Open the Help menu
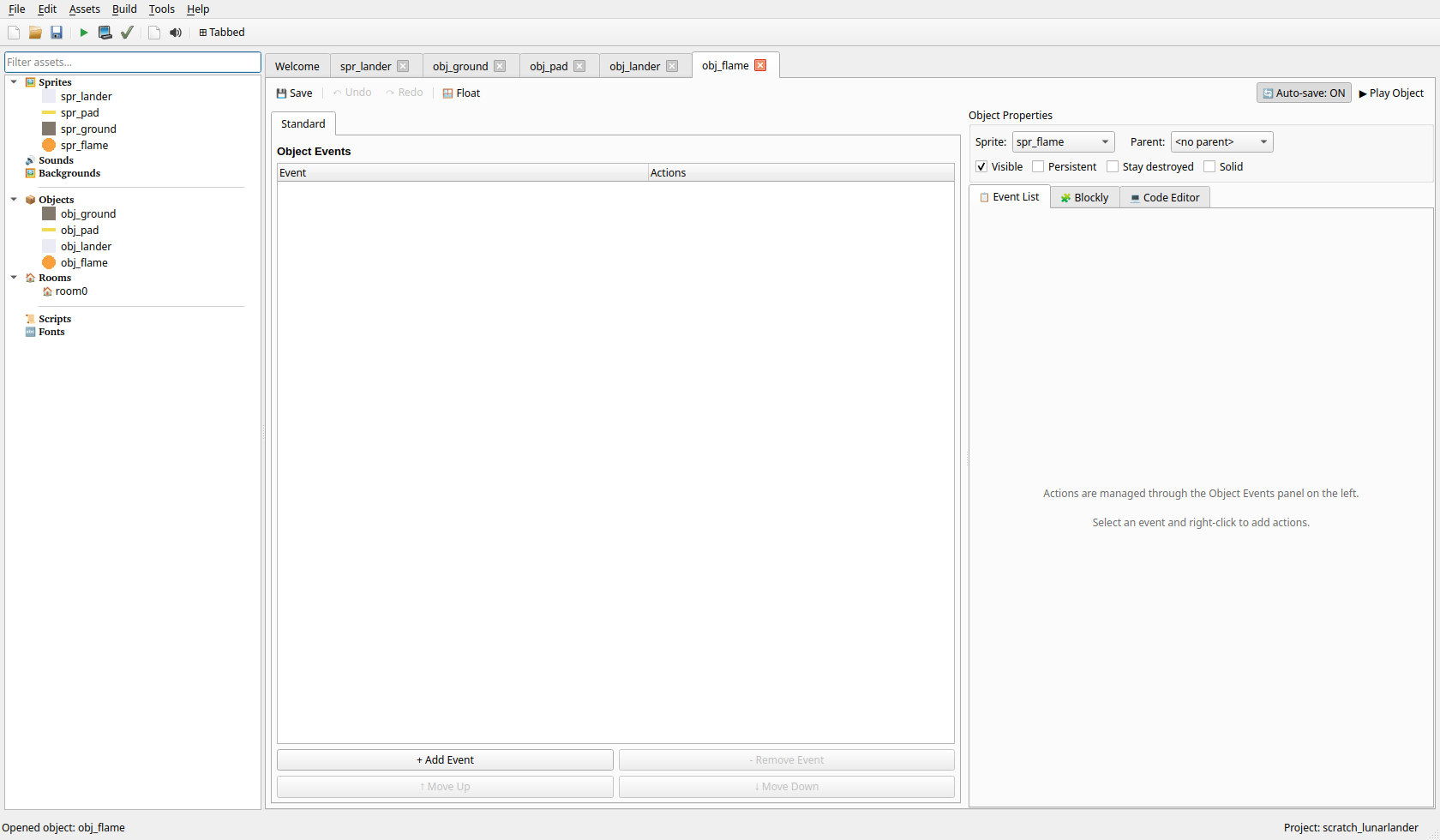Screen dimensions: 1440x840 198,9
